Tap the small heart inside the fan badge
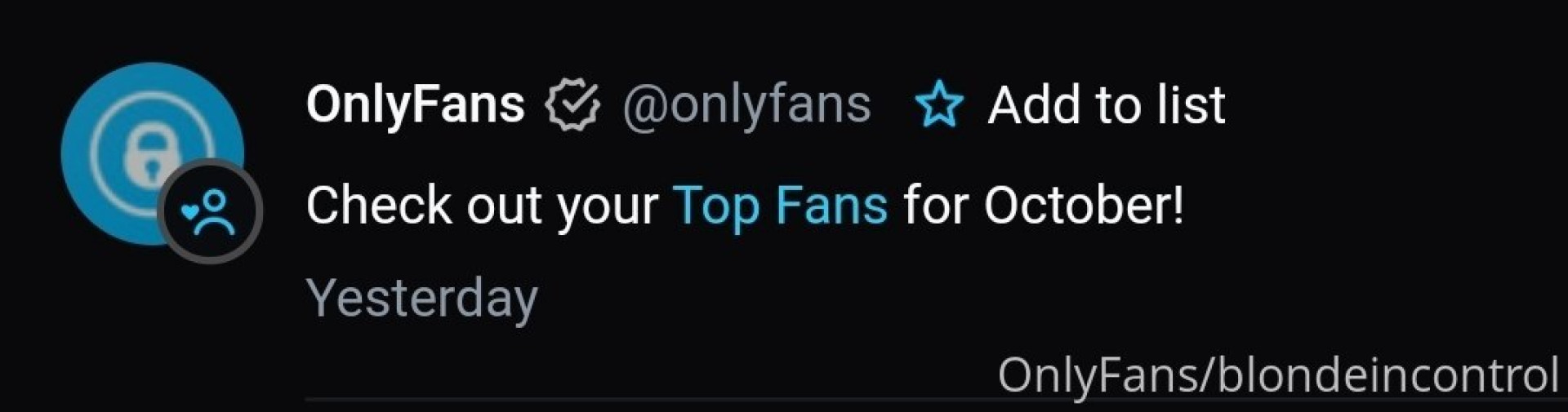Screen dimensions: 1568x412 click(x=189, y=211)
